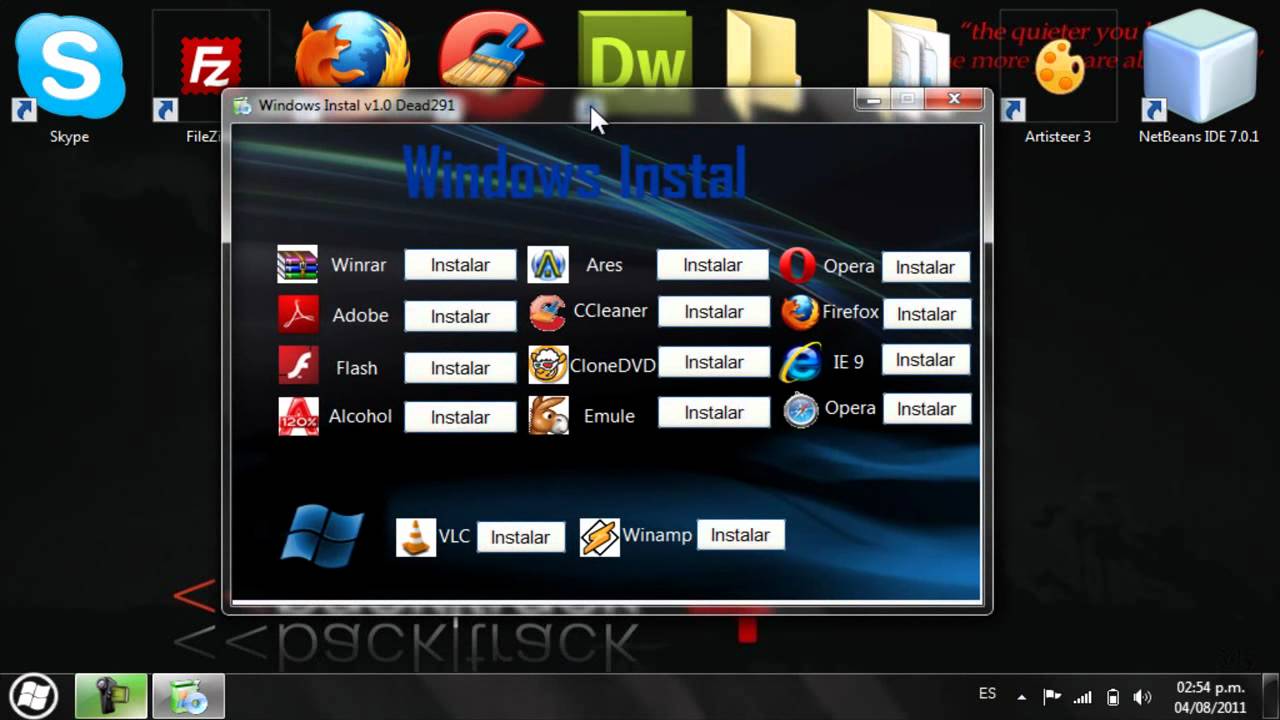Click the Ares icon
Viewport: 1280px width, 720px height.
coord(548,265)
